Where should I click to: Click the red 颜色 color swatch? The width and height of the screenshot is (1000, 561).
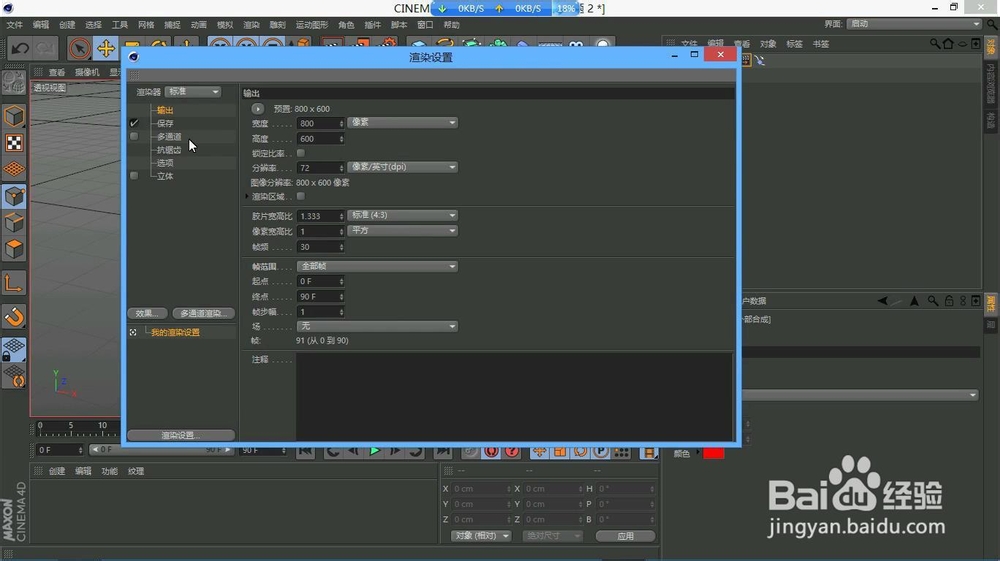[714, 453]
